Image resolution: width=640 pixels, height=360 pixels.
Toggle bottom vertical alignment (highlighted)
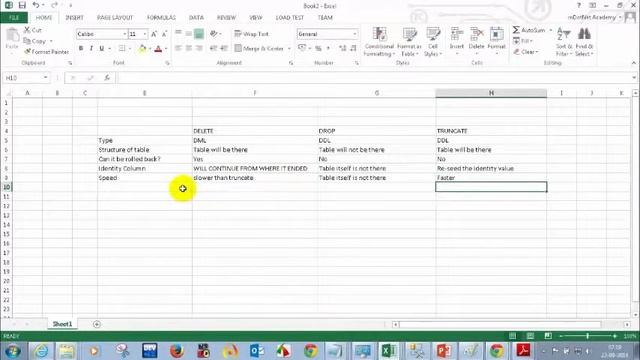[199, 34]
